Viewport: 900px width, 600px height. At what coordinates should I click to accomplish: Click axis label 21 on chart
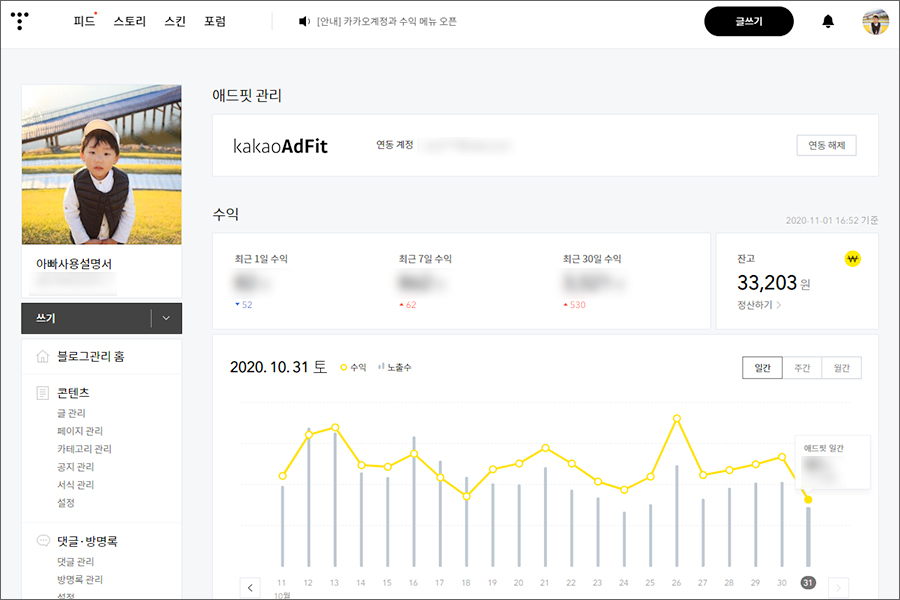(544, 583)
